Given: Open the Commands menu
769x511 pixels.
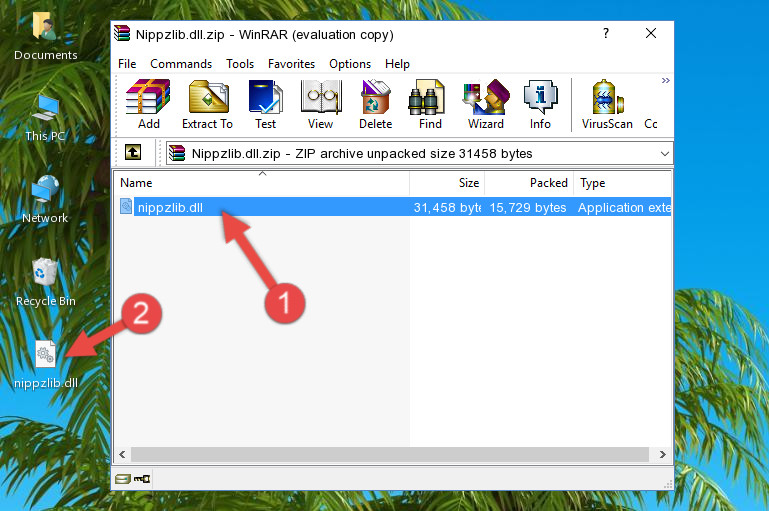Looking at the screenshot, I should pos(181,64).
